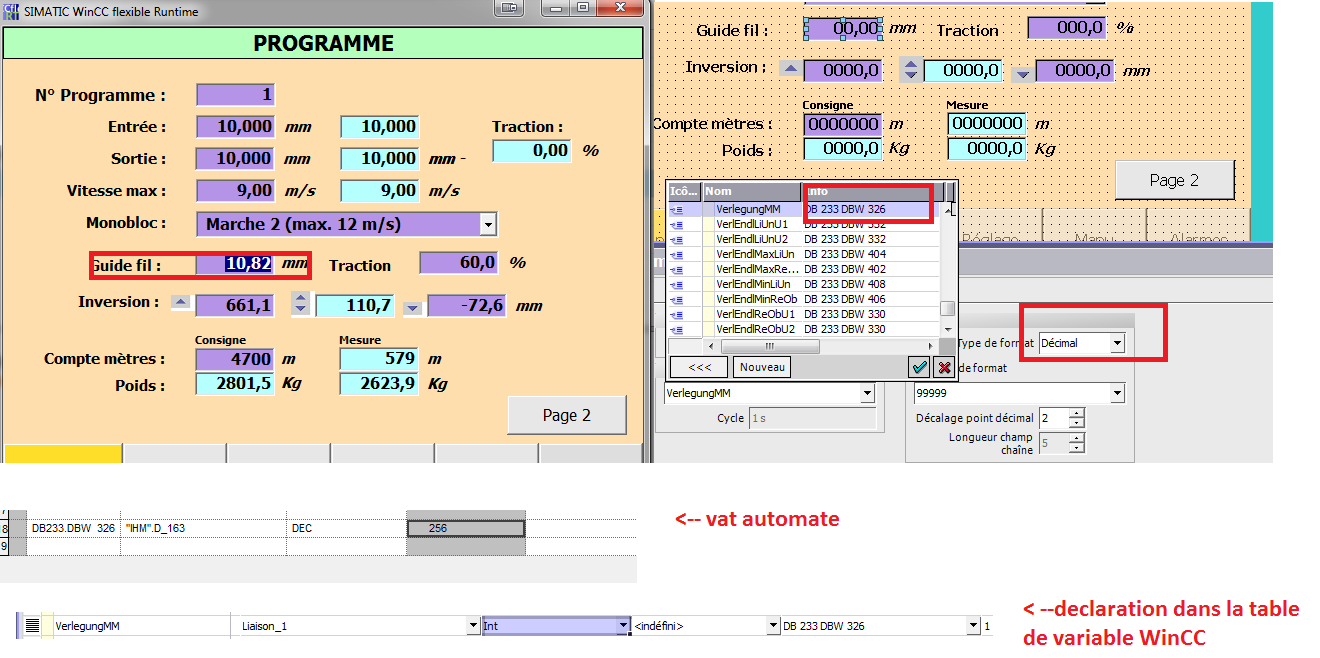Cancel tag selection with red X
Viewport: 1320px width, 658px height.
click(943, 367)
